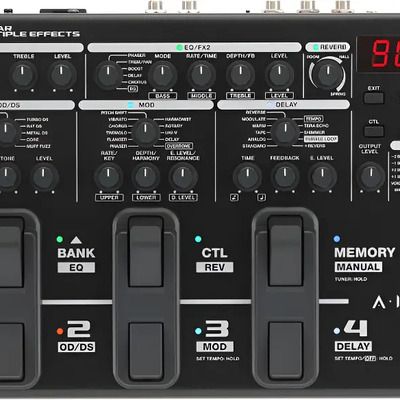This screenshot has height=400, width=400.
Task: Click the TURBO DS overdrive type label
Action: click(37, 120)
